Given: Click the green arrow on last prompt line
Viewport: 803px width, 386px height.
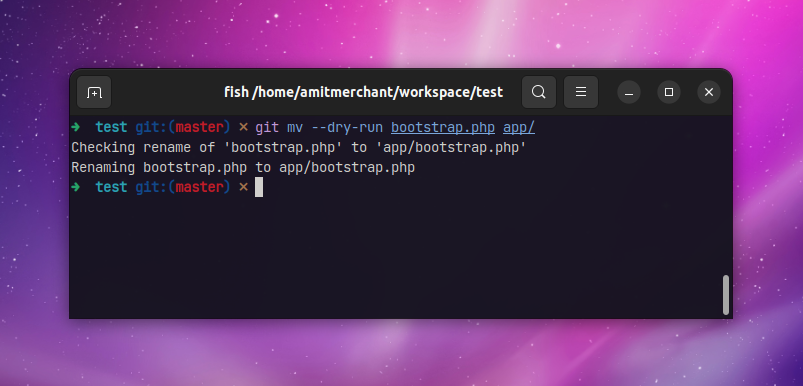Looking at the screenshot, I should point(76,187).
